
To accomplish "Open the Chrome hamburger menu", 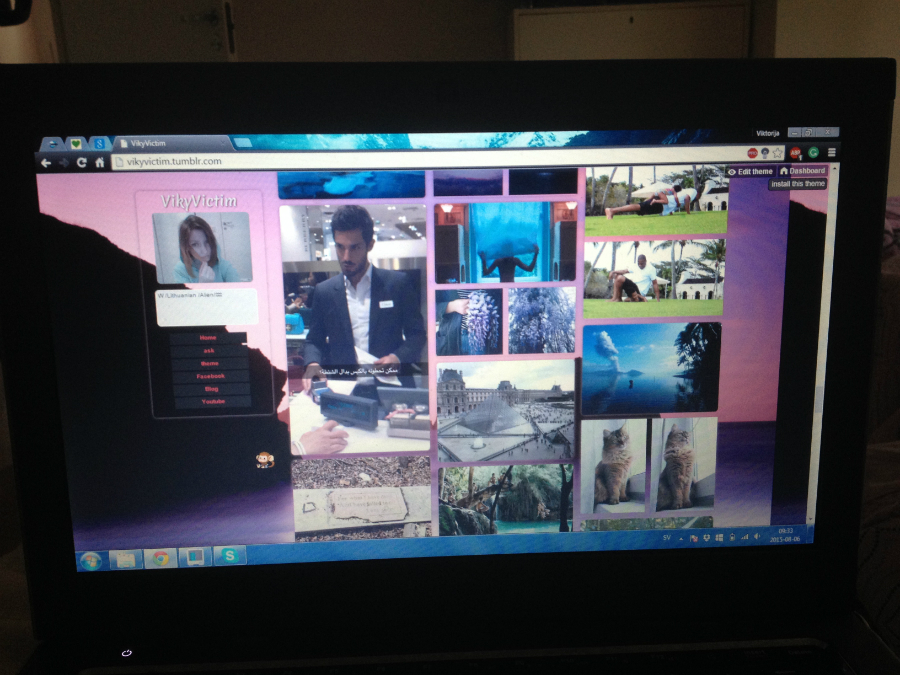I will click(831, 152).
